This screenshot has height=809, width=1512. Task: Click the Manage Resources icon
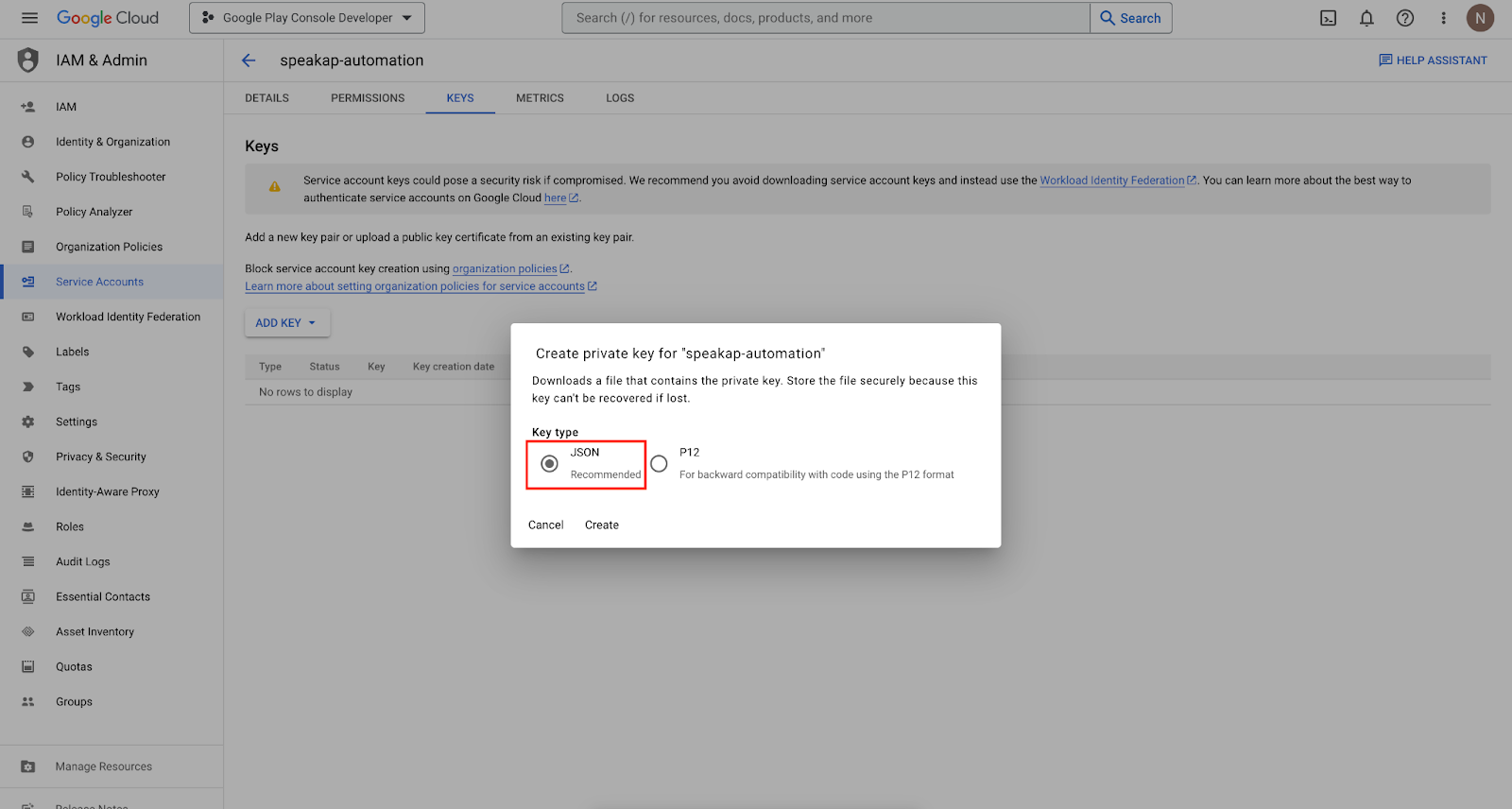click(28, 766)
